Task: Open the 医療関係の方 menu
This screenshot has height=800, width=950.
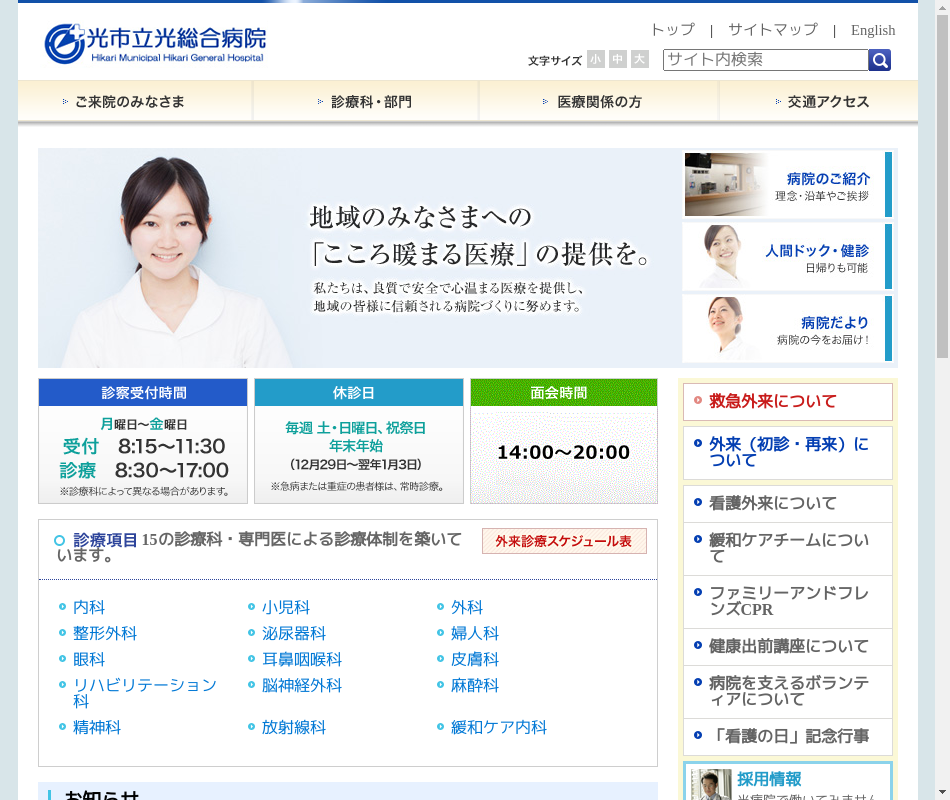Action: (x=598, y=102)
